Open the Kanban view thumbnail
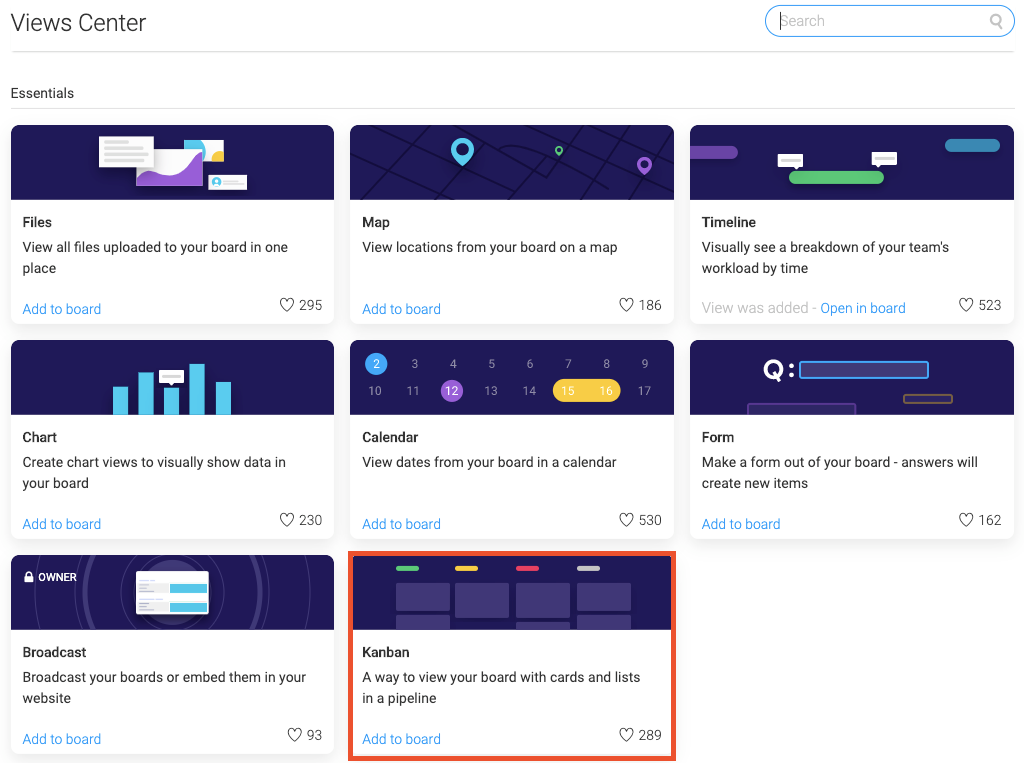 tap(512, 593)
